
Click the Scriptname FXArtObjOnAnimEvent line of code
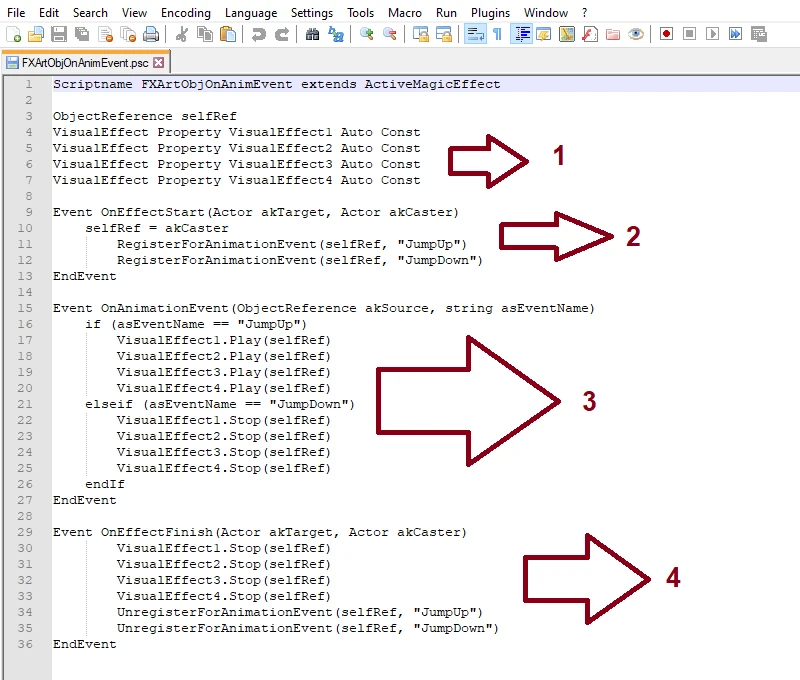coord(277,84)
